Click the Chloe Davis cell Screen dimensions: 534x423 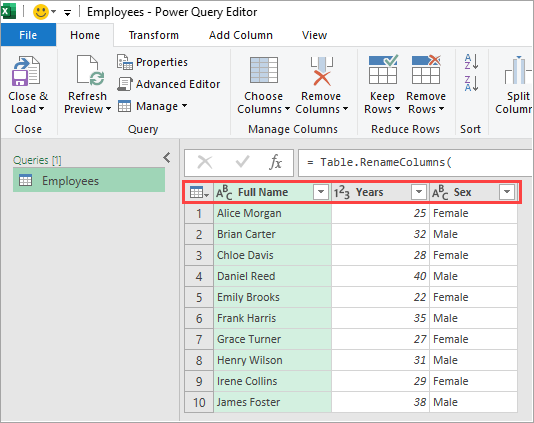point(272,255)
